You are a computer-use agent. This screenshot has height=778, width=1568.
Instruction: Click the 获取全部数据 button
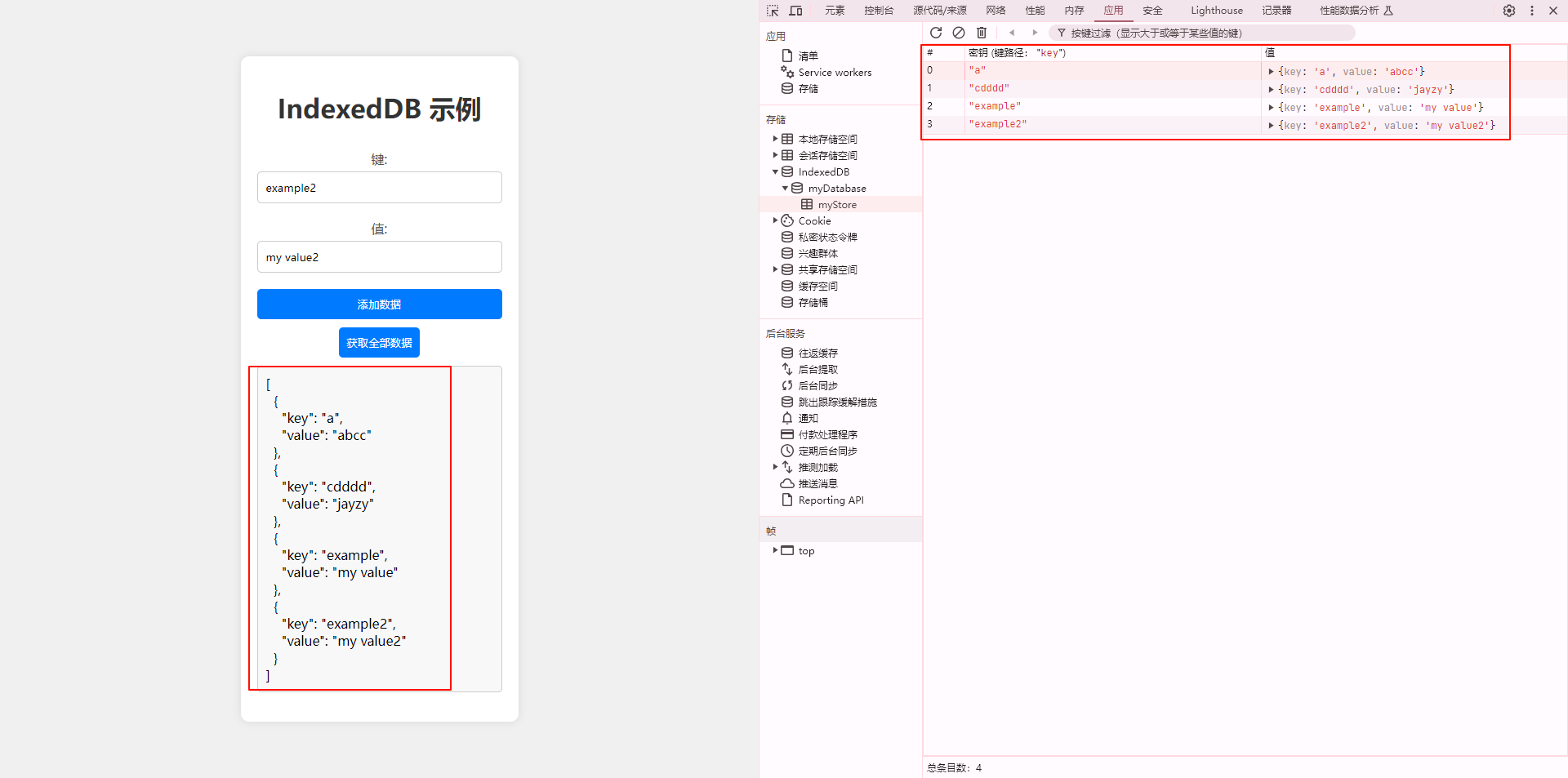coord(379,342)
